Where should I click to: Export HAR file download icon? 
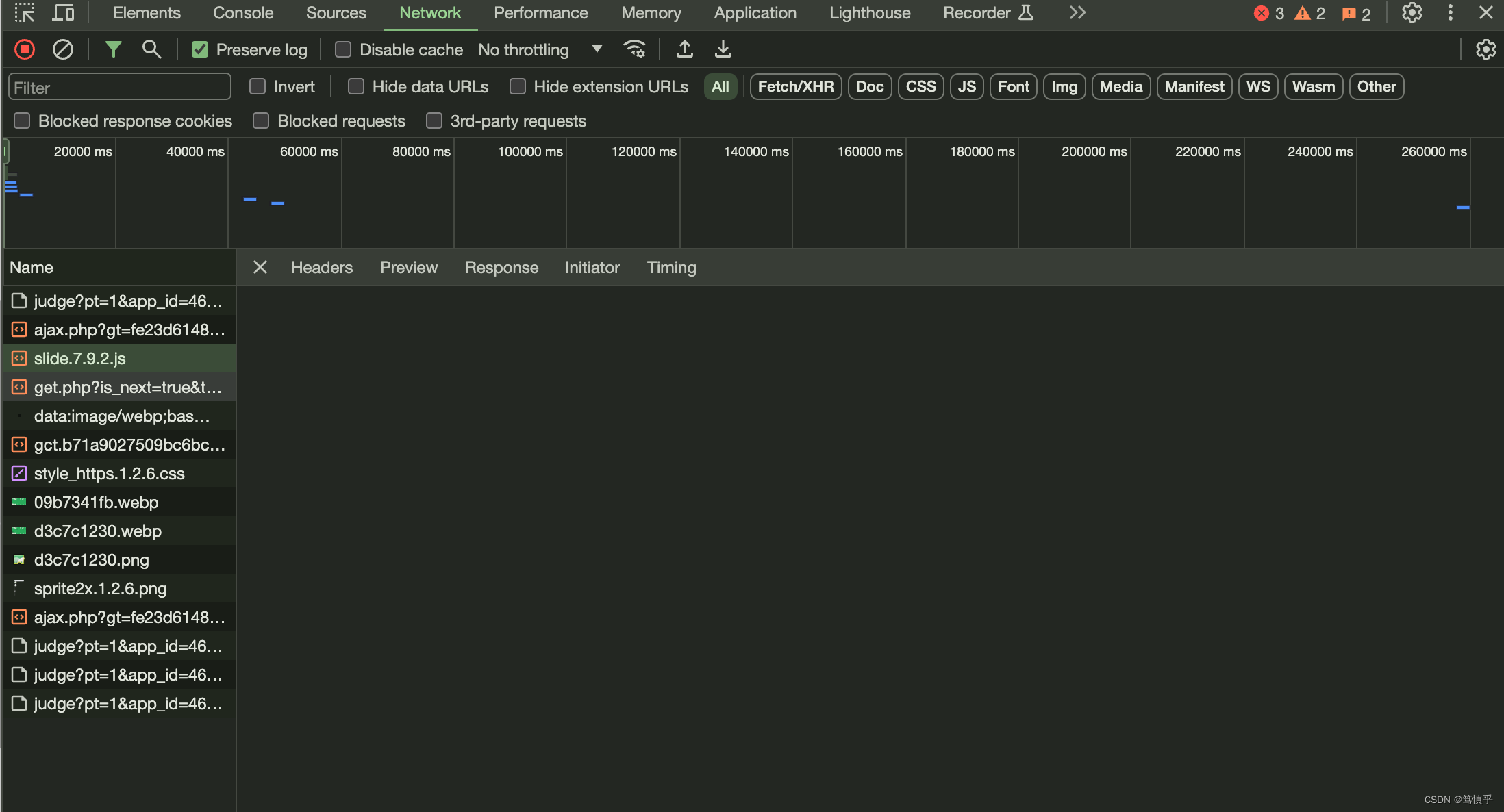(x=723, y=49)
